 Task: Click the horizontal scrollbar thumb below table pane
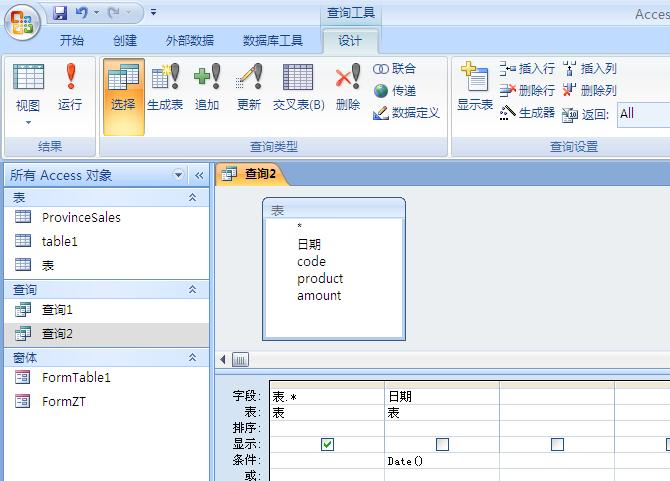pos(240,360)
